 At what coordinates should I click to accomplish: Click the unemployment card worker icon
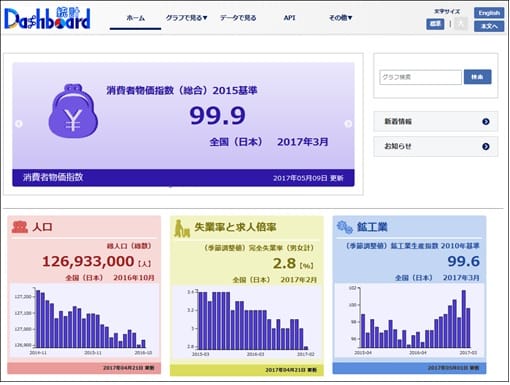(x=182, y=228)
